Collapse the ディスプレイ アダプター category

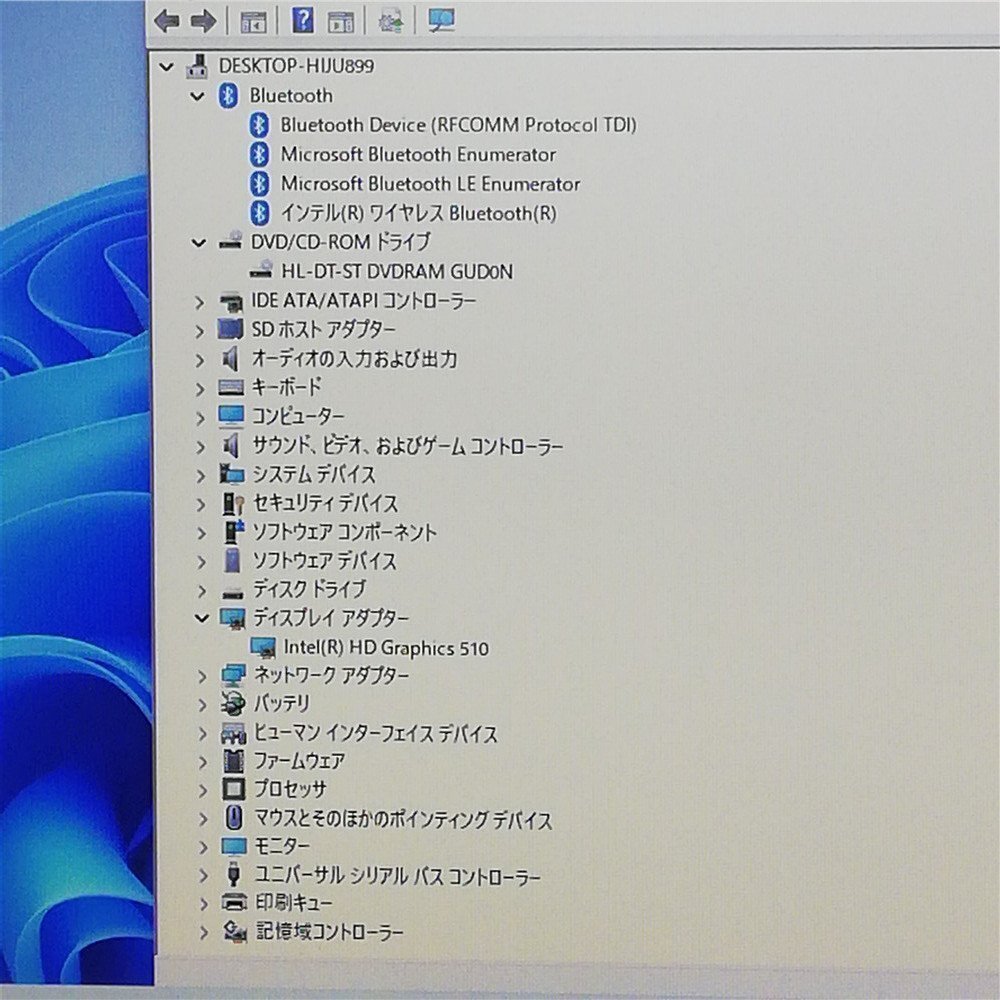click(202, 618)
